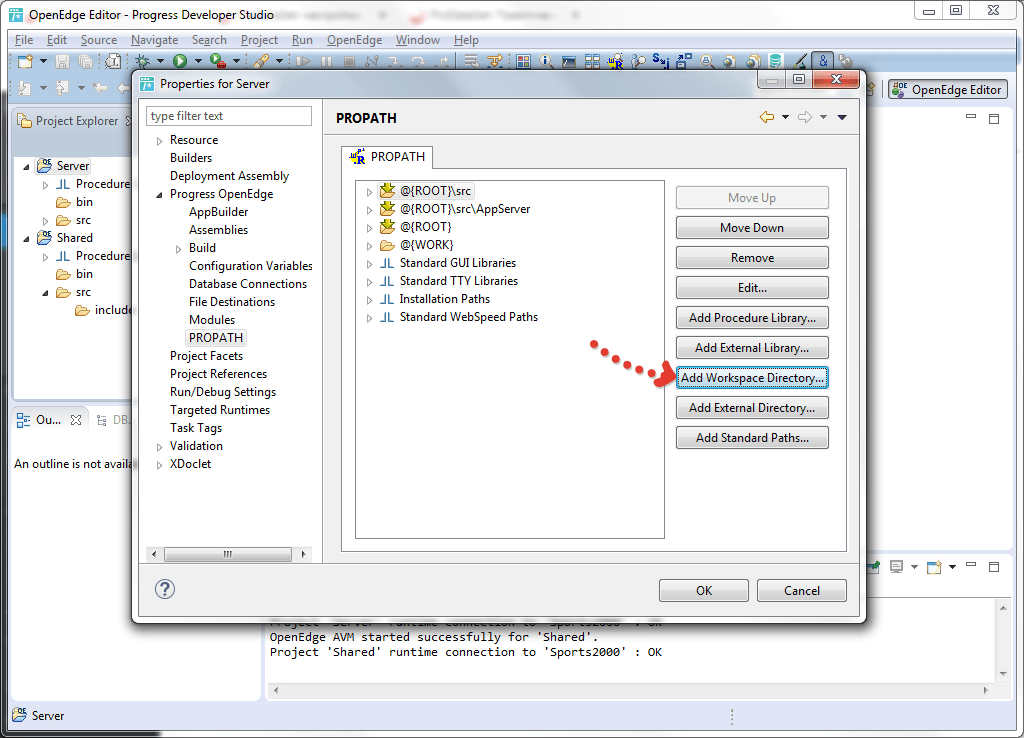Select the PROPATH tab in dialog

(387, 157)
